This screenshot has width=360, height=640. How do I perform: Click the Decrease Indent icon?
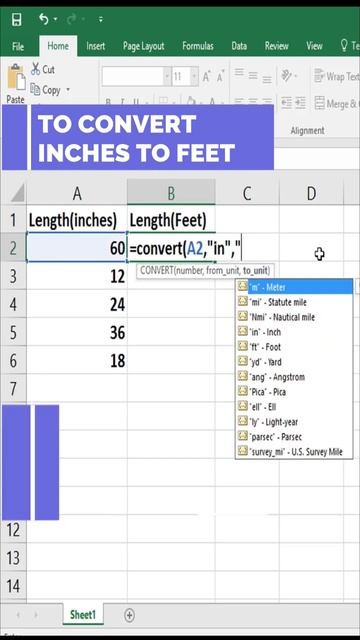coord(287,102)
